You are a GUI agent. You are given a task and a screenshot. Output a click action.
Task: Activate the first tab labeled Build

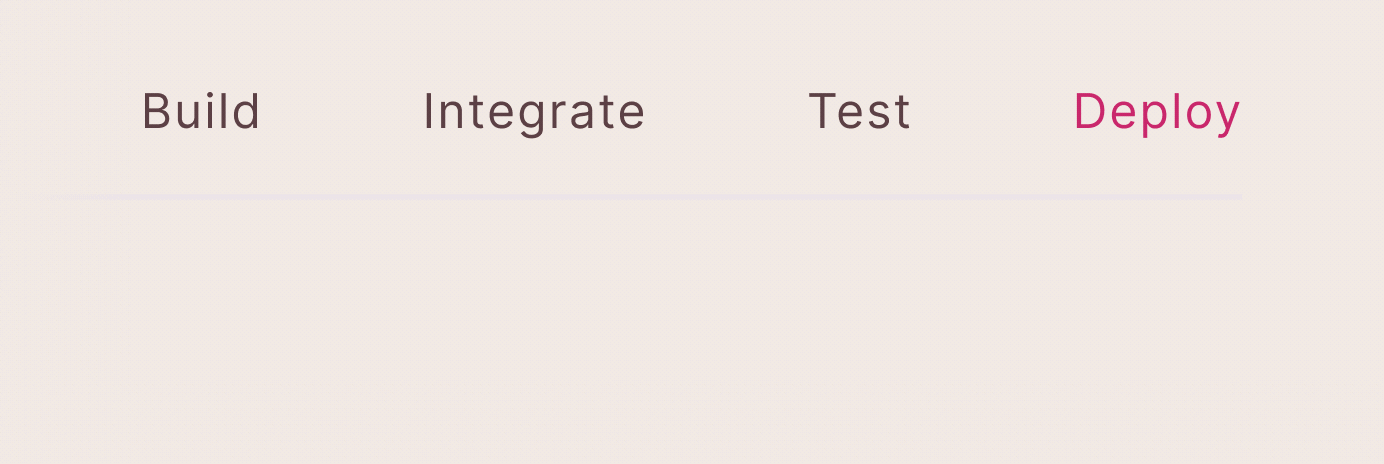tap(201, 111)
